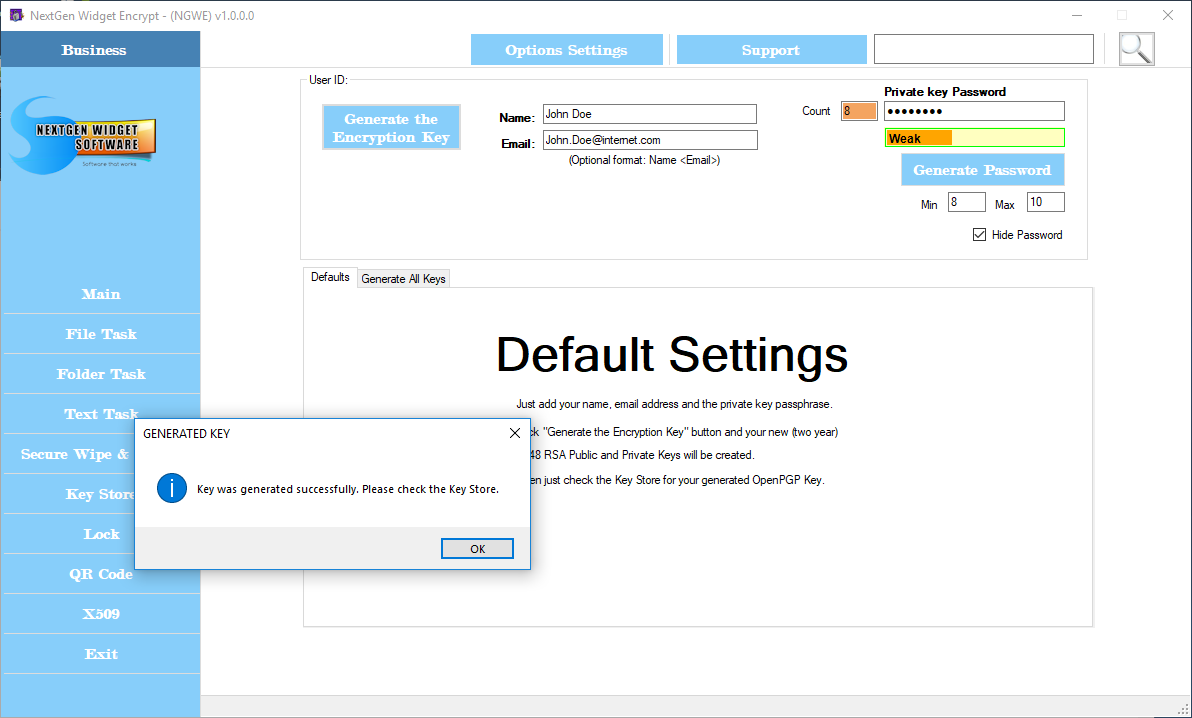
Task: Minimize the NextGen Widget Encrypt window
Action: [1077, 15]
